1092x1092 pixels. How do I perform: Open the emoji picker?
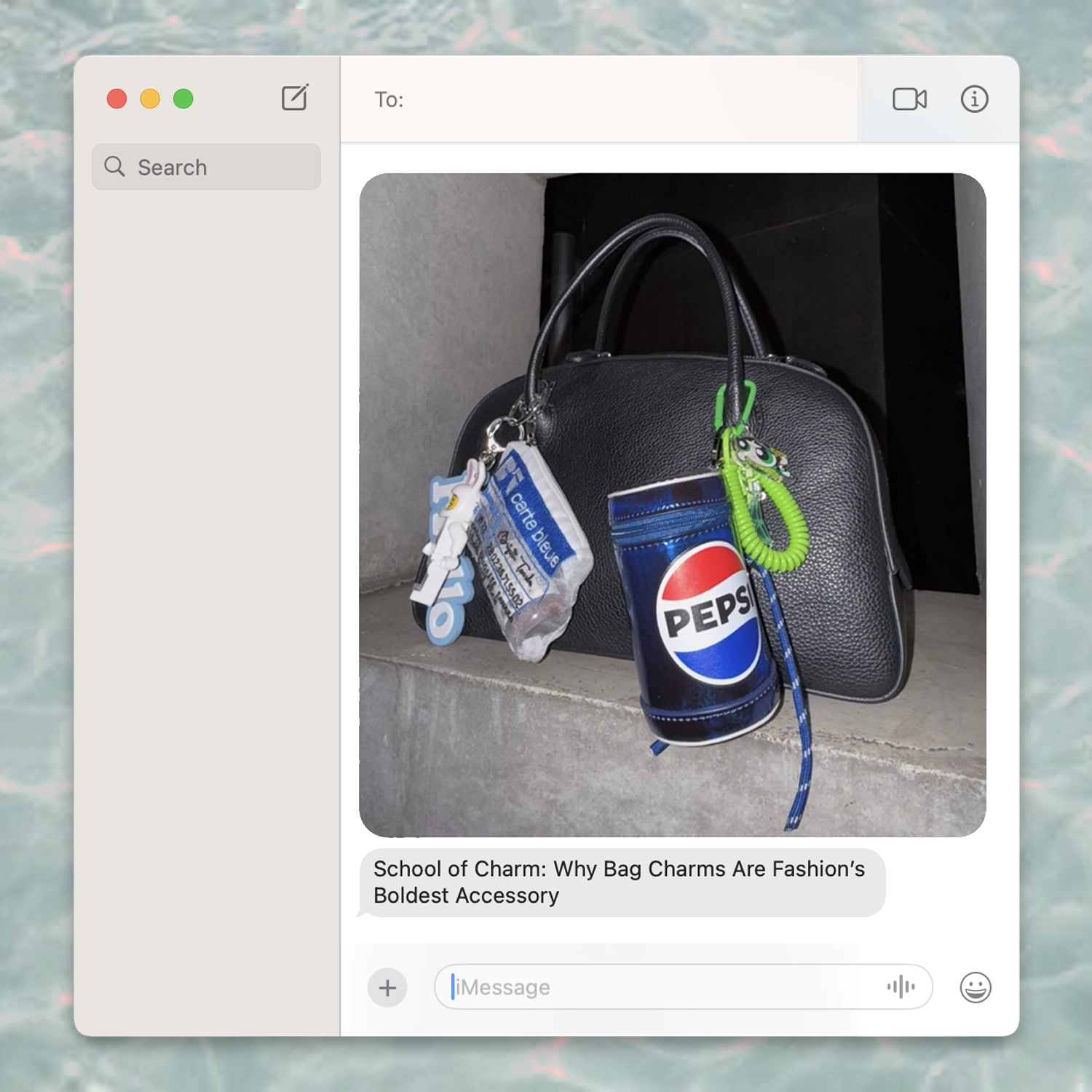coord(975,988)
